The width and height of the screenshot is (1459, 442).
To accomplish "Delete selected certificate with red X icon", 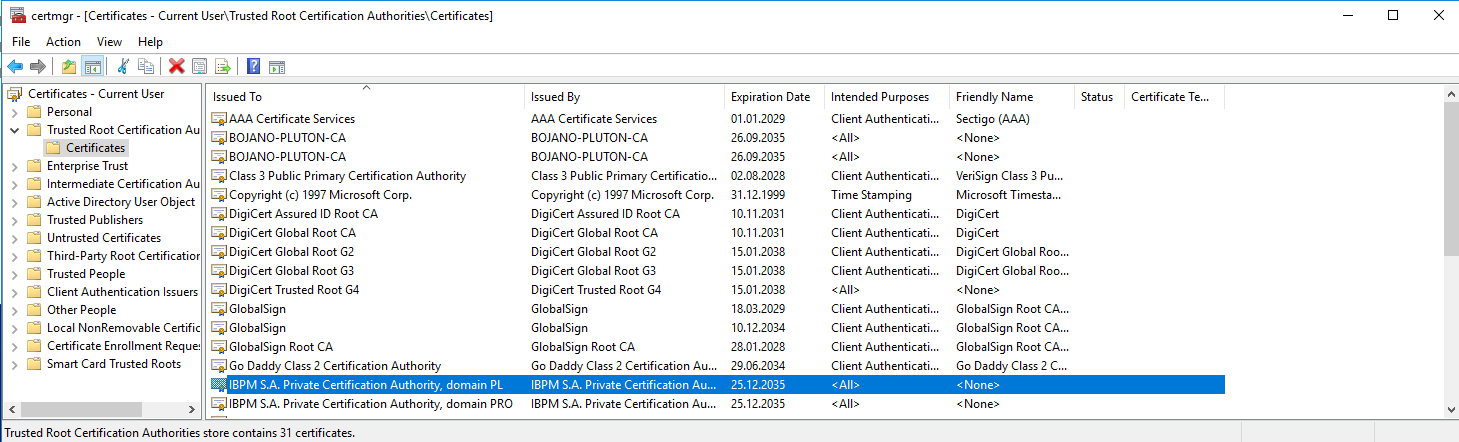I will [x=177, y=66].
